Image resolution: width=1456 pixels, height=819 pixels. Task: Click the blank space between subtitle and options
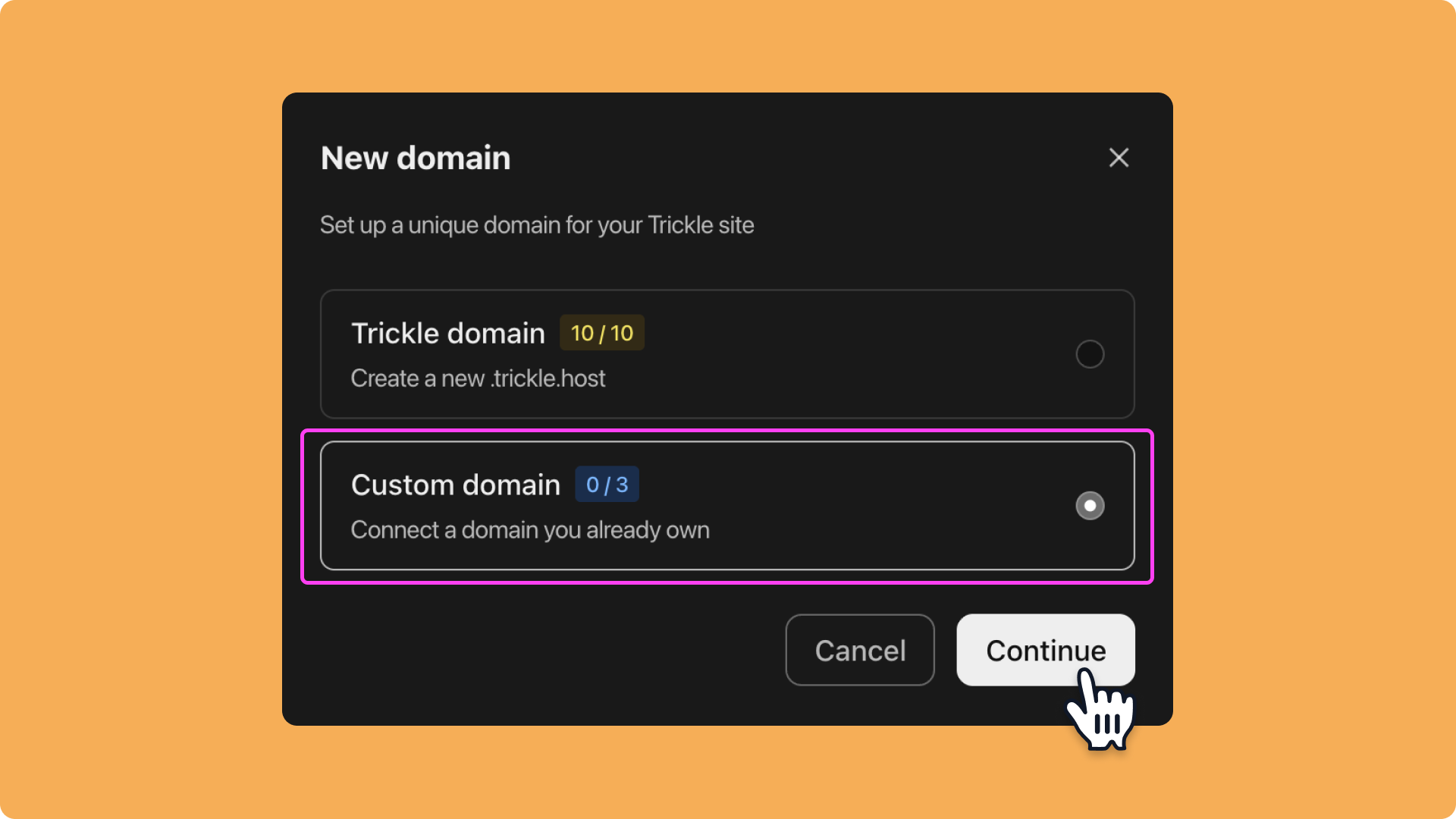pyautogui.click(x=727, y=265)
